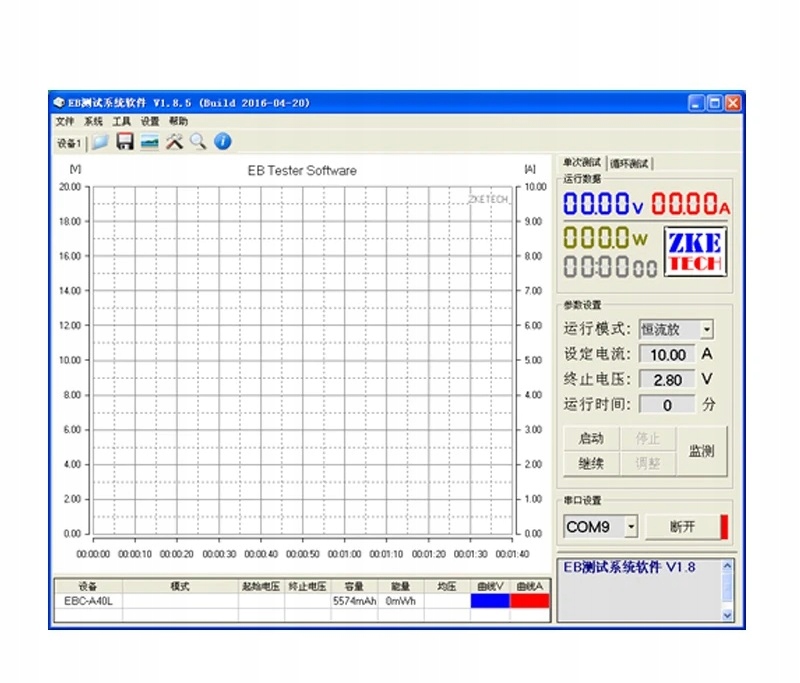
Task: Click the log panel scroll down arrow
Action: tap(728, 615)
